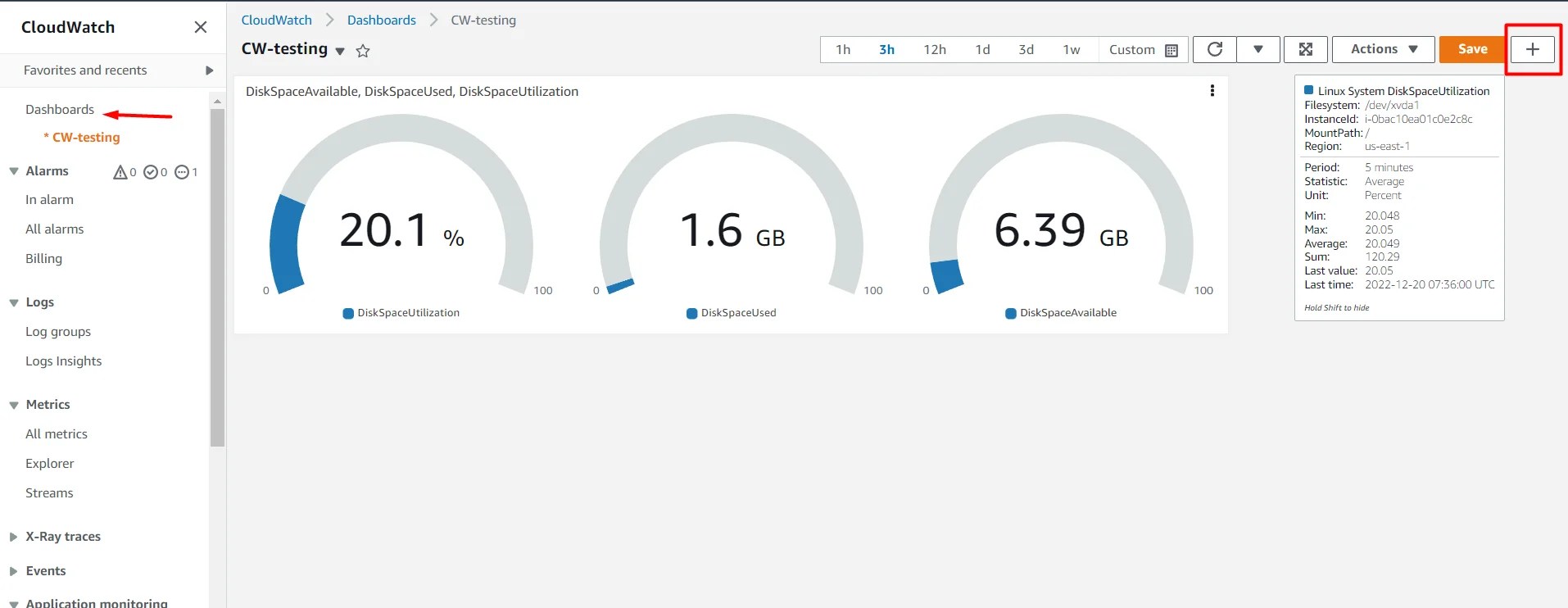Select 3h time range
The width and height of the screenshot is (1568, 608).
886,49
